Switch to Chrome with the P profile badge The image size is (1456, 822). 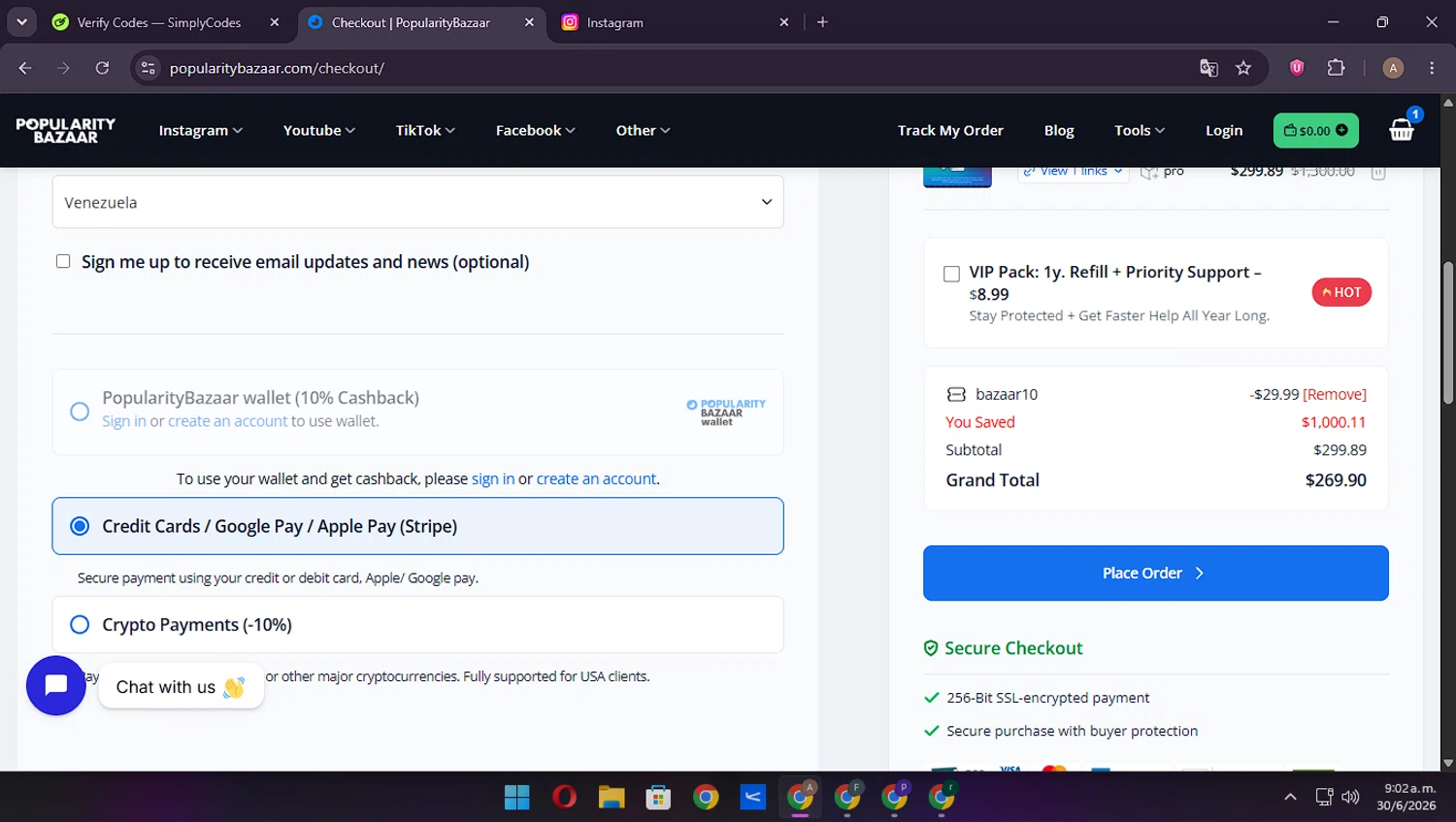pyautogui.click(x=894, y=798)
